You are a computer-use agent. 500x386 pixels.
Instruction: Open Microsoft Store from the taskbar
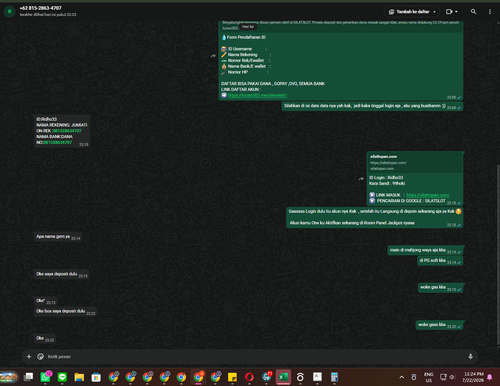tap(96, 377)
